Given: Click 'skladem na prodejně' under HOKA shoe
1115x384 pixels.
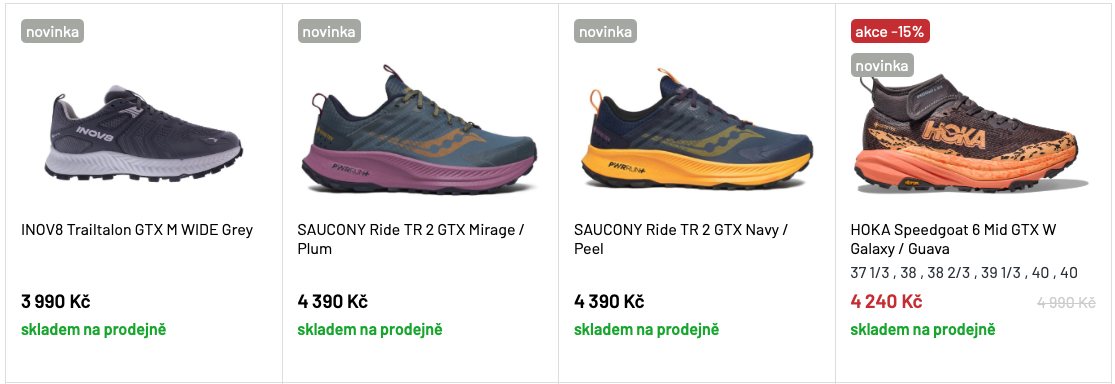Looking at the screenshot, I should click(923, 329).
